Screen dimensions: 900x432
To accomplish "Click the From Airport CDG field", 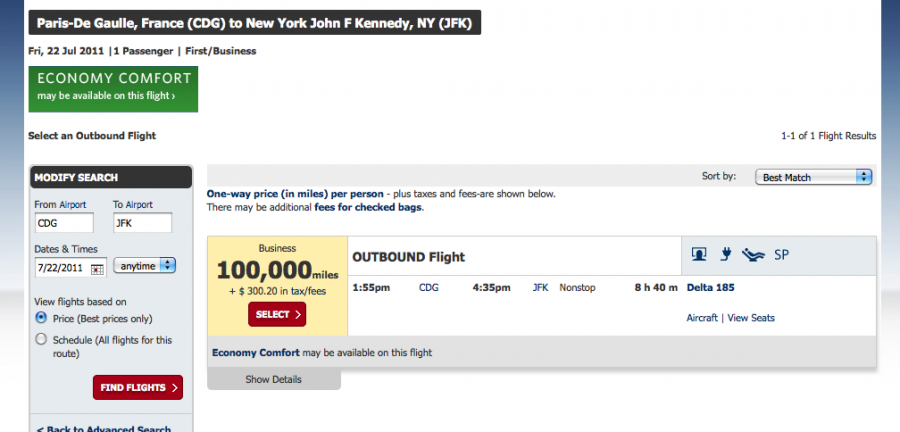I will pyautogui.click(x=64, y=223).
